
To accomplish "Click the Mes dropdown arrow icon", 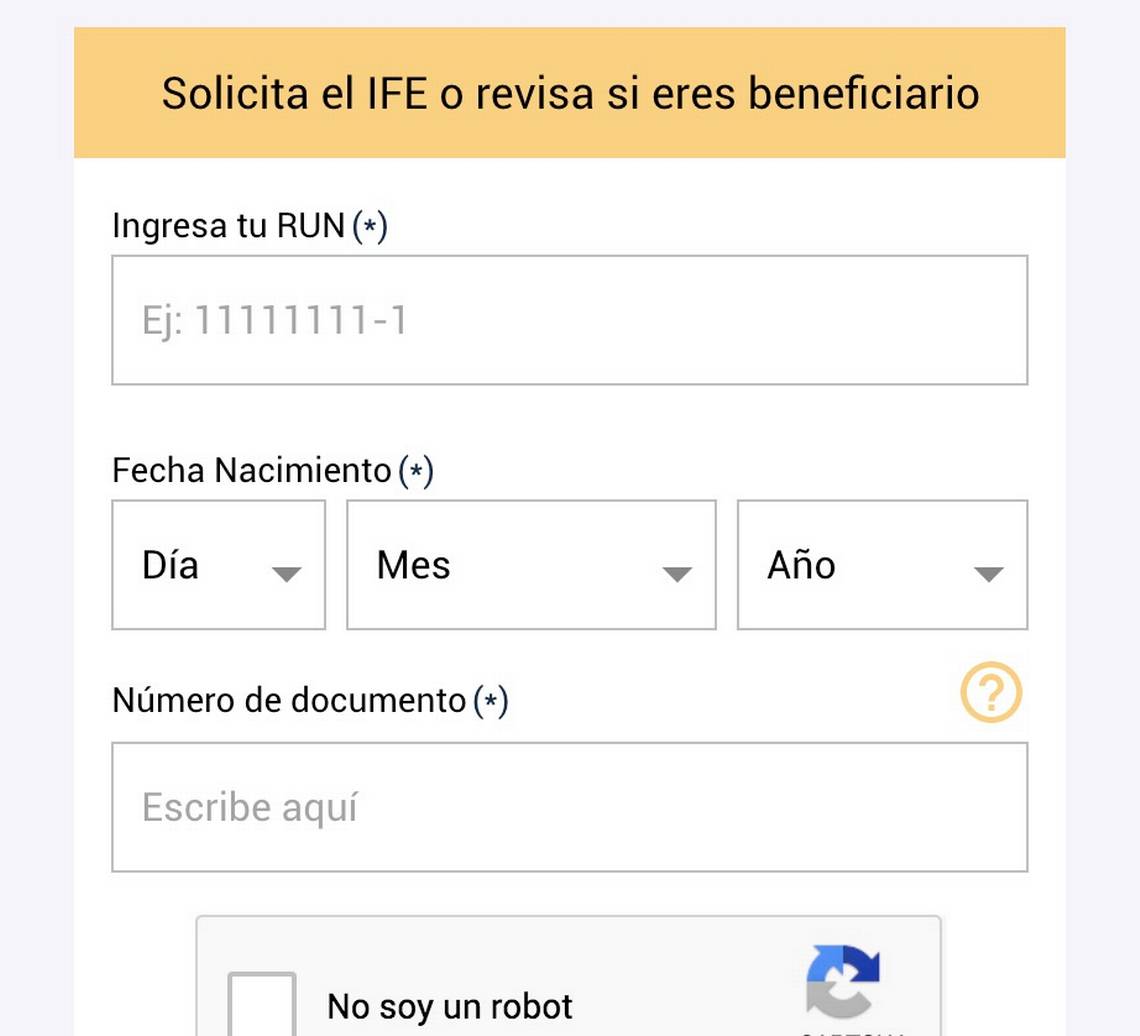I will [x=677, y=574].
